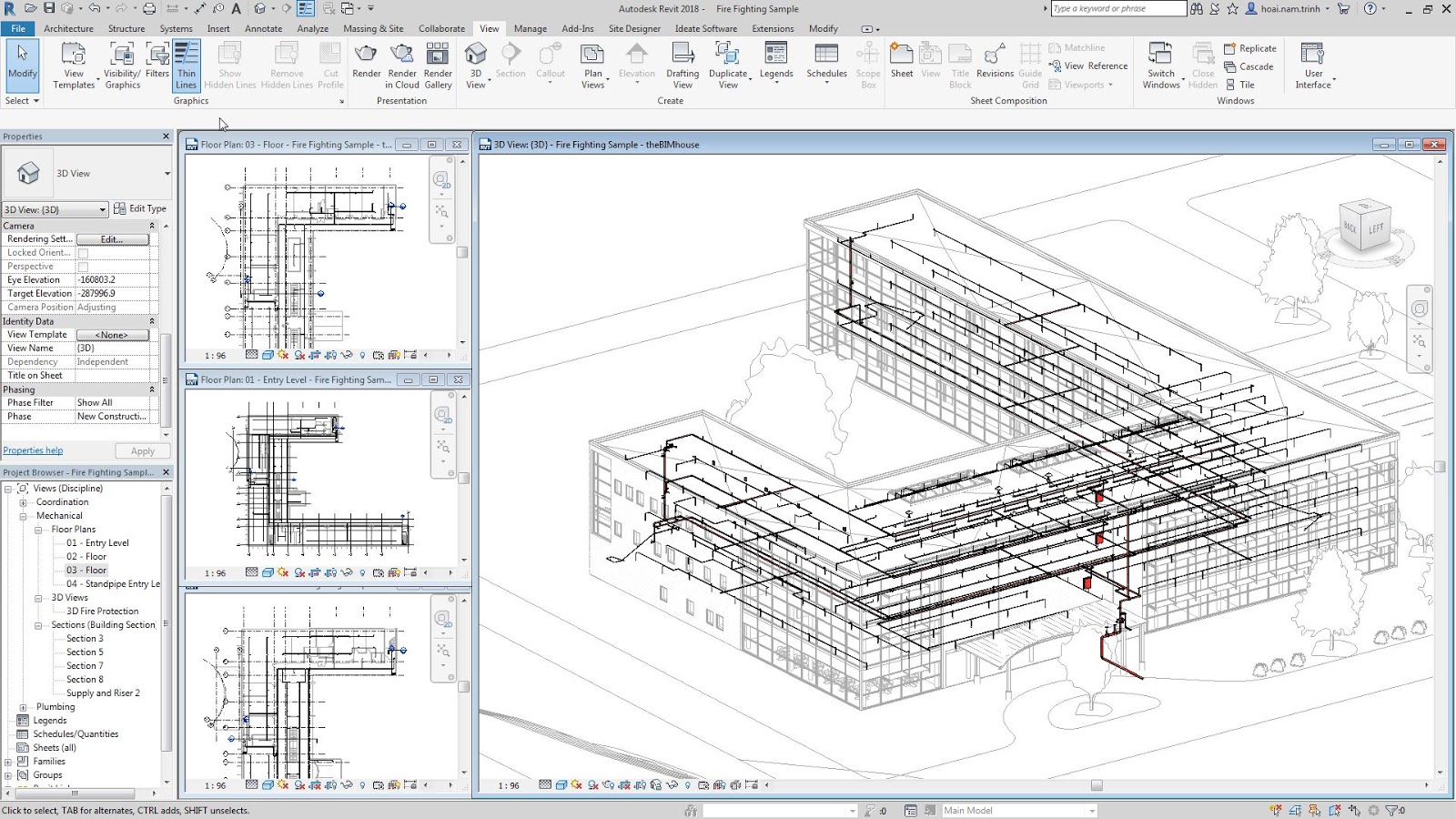The height and width of the screenshot is (819, 1456).
Task: Switch to the Architecture ribbon tab
Action: click(x=68, y=28)
